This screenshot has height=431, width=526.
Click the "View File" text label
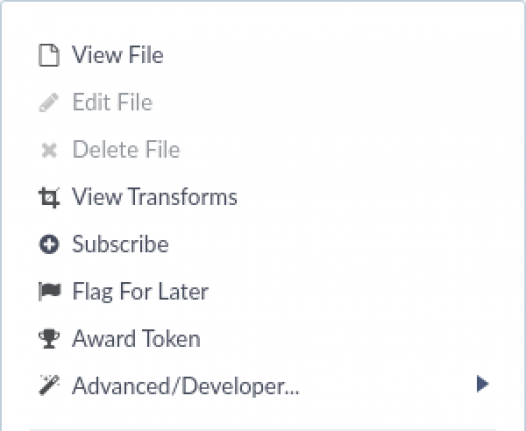(118, 55)
